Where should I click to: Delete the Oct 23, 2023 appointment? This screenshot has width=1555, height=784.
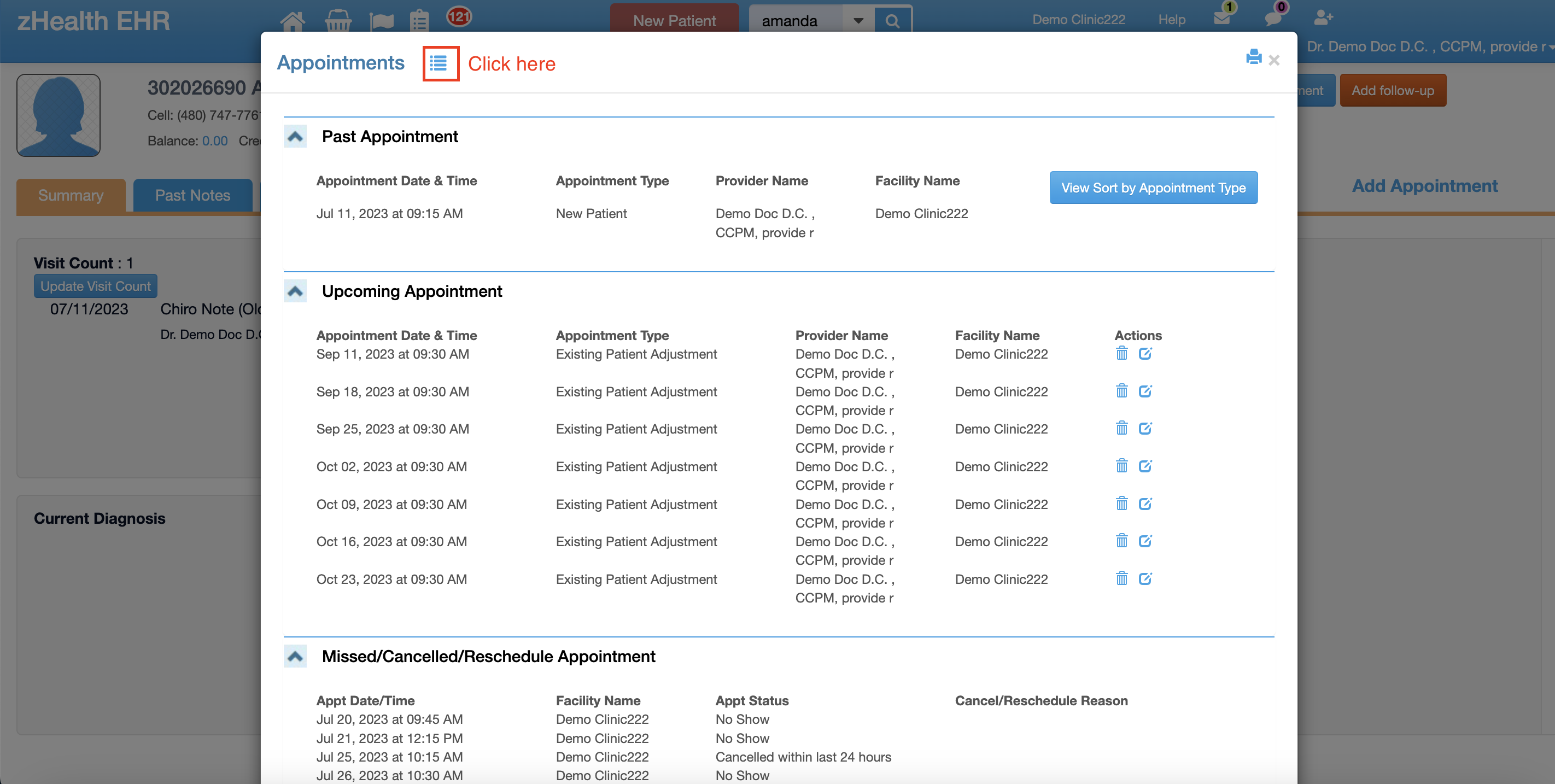coord(1121,579)
